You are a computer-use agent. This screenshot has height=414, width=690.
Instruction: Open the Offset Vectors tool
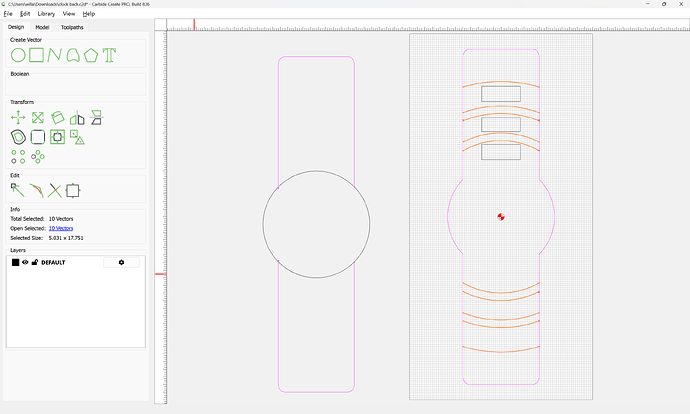[x=18, y=137]
